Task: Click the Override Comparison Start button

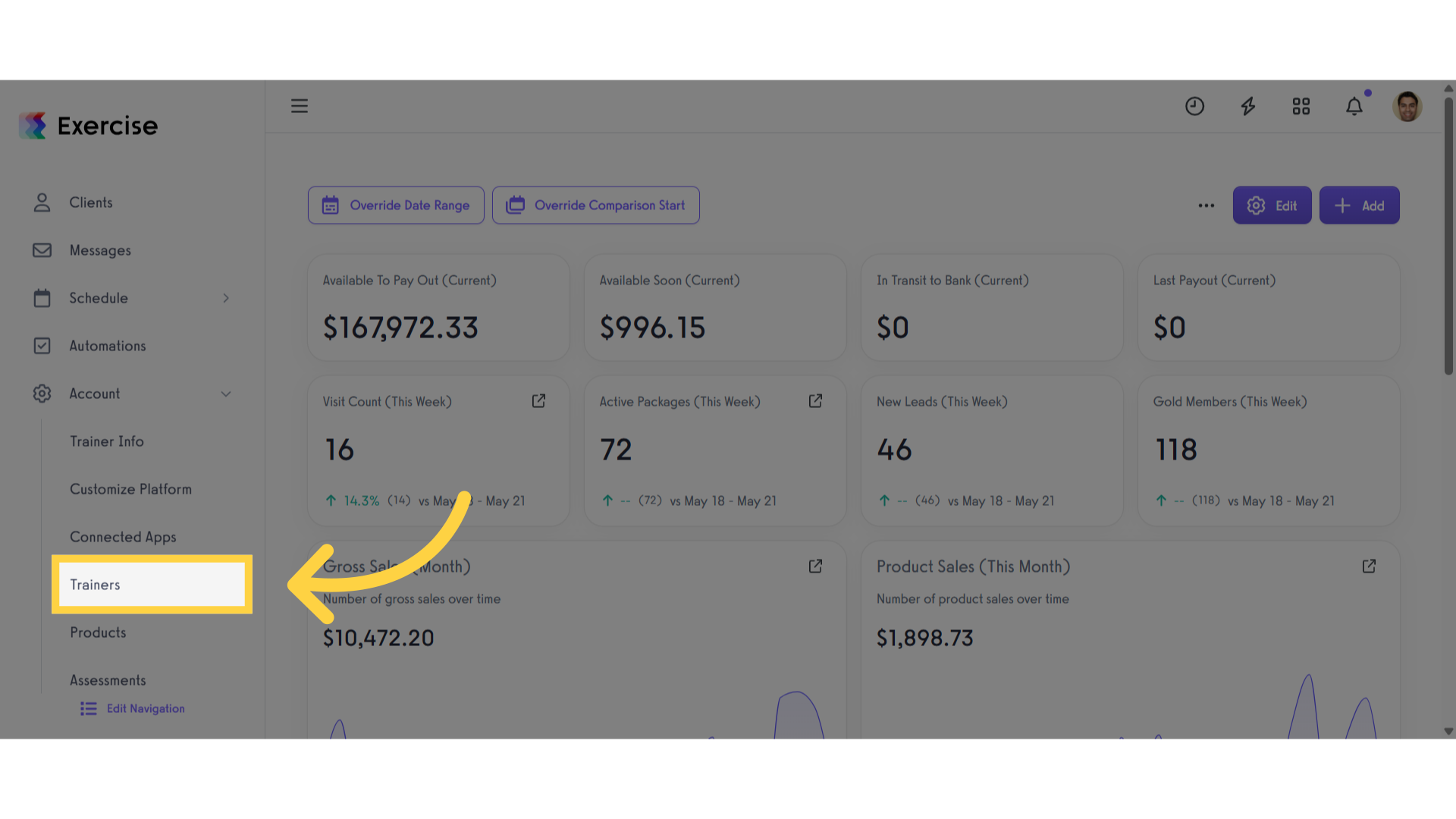Action: (x=596, y=206)
